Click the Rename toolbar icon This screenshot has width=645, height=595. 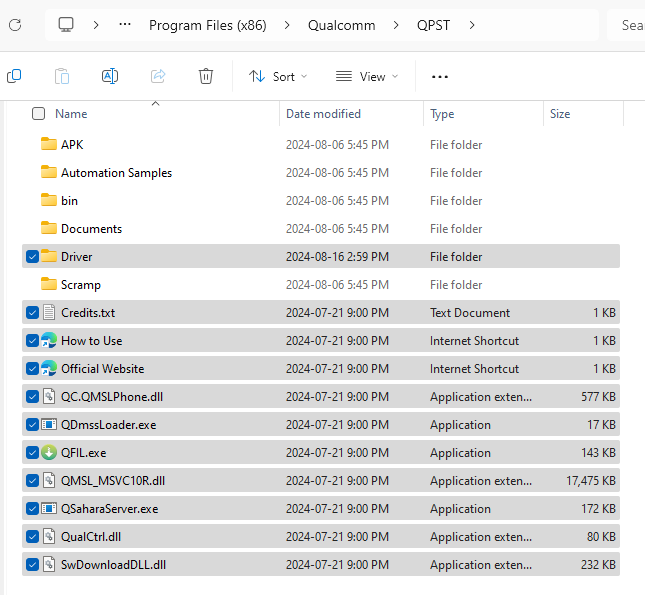tap(110, 76)
